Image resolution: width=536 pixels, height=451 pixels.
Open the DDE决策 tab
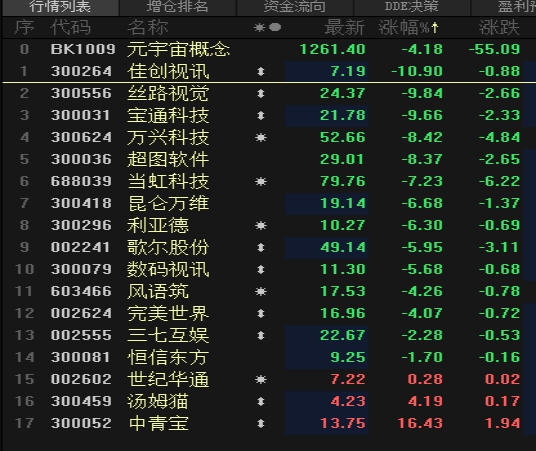click(x=412, y=7)
